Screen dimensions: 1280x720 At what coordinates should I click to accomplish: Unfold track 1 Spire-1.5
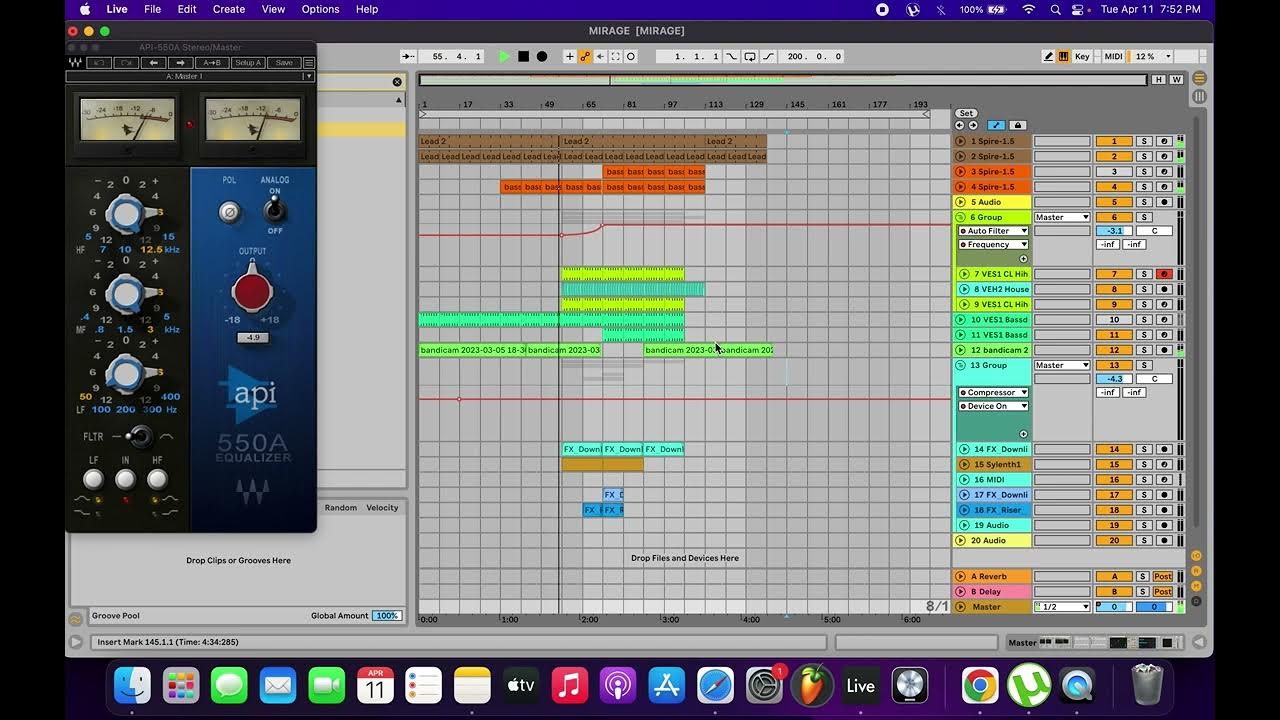tap(961, 142)
